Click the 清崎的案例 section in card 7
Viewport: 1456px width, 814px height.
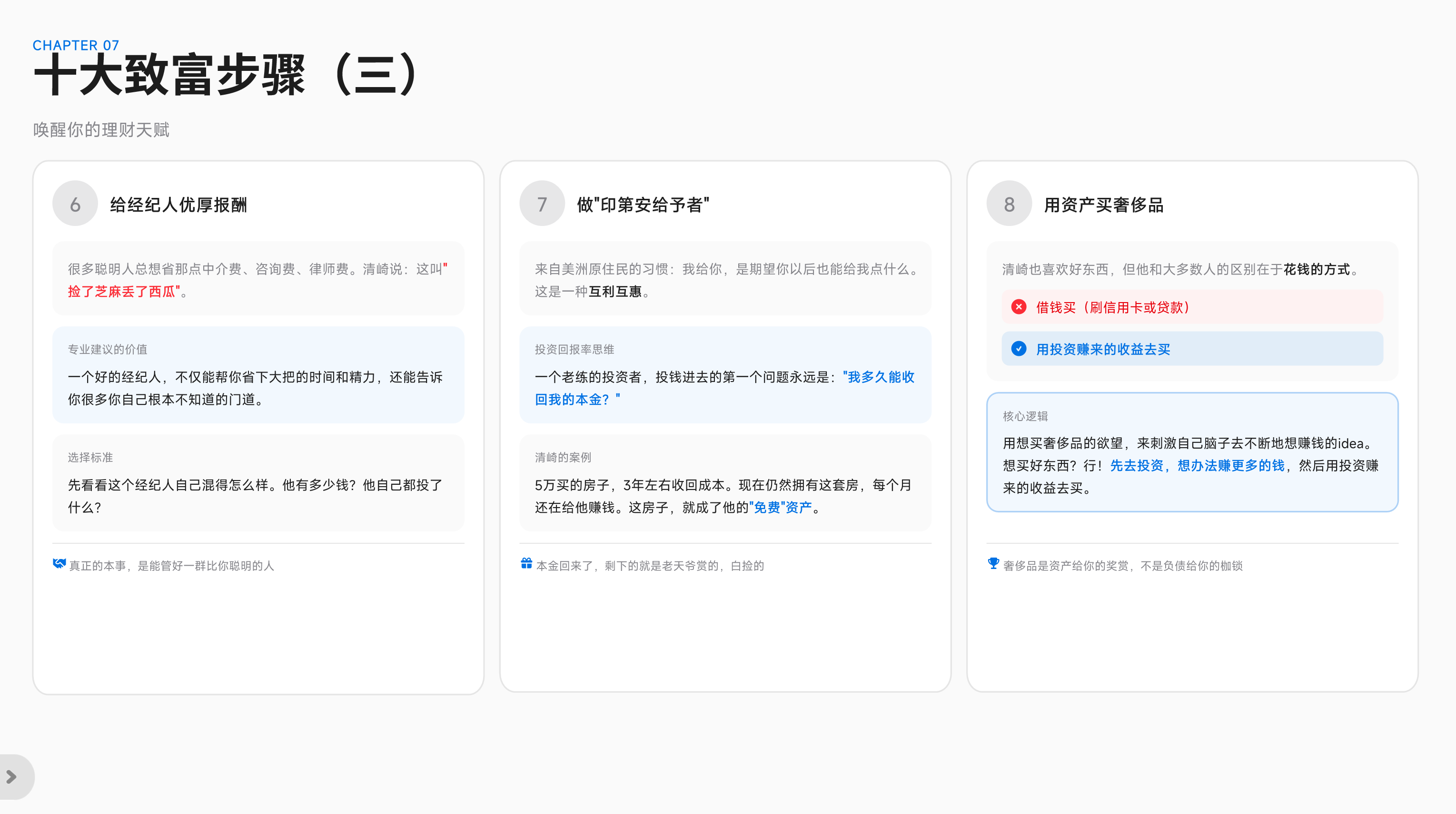click(x=725, y=482)
